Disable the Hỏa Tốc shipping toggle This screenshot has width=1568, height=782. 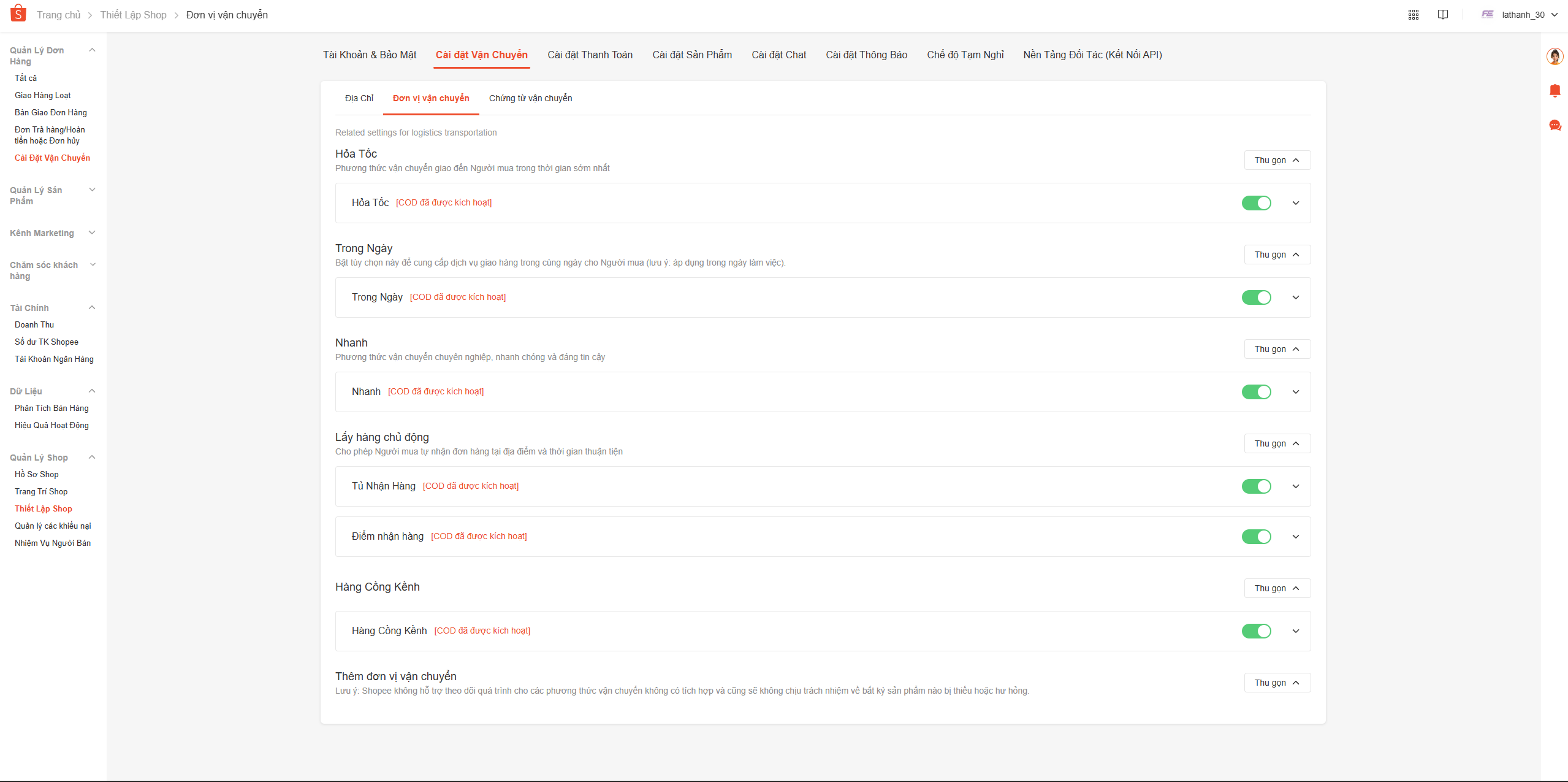(1256, 203)
